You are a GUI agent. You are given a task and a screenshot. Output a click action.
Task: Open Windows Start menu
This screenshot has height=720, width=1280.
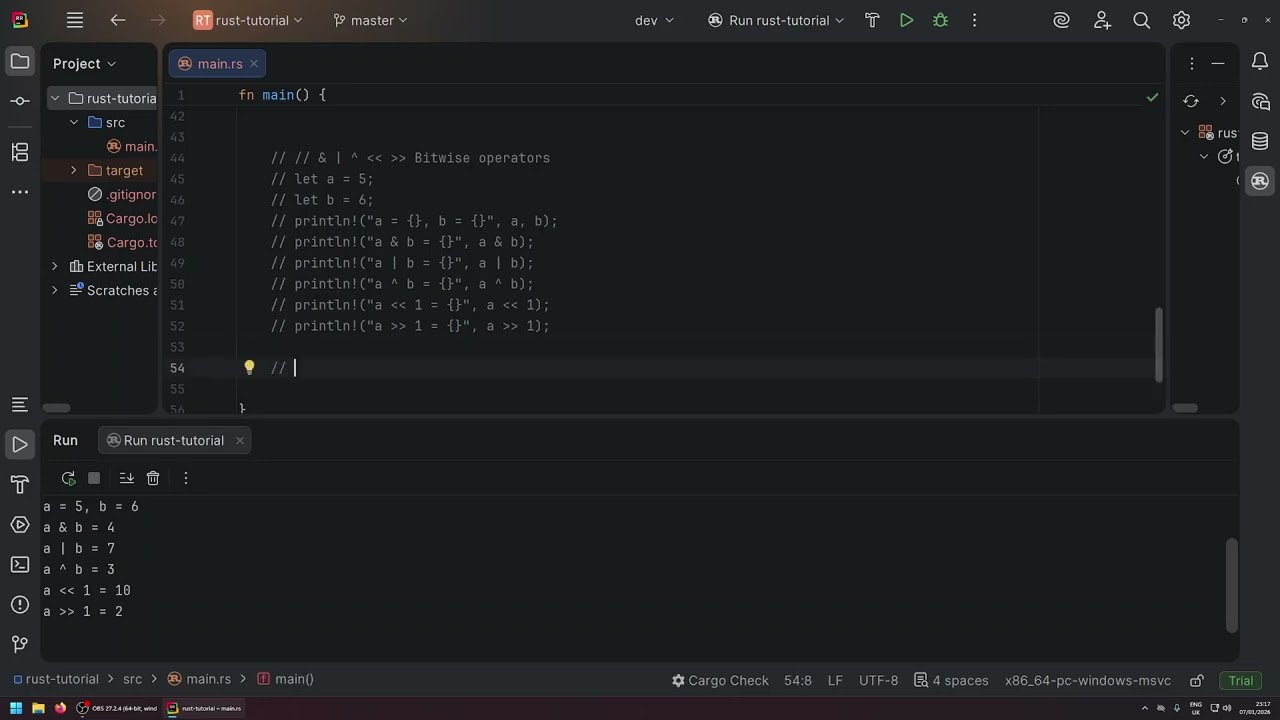[x=16, y=708]
